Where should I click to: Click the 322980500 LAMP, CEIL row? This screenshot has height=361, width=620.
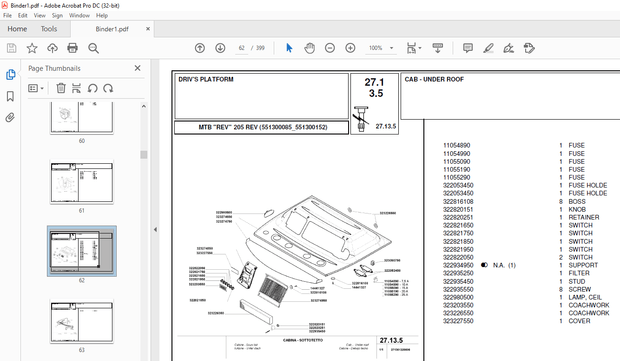coord(522,297)
